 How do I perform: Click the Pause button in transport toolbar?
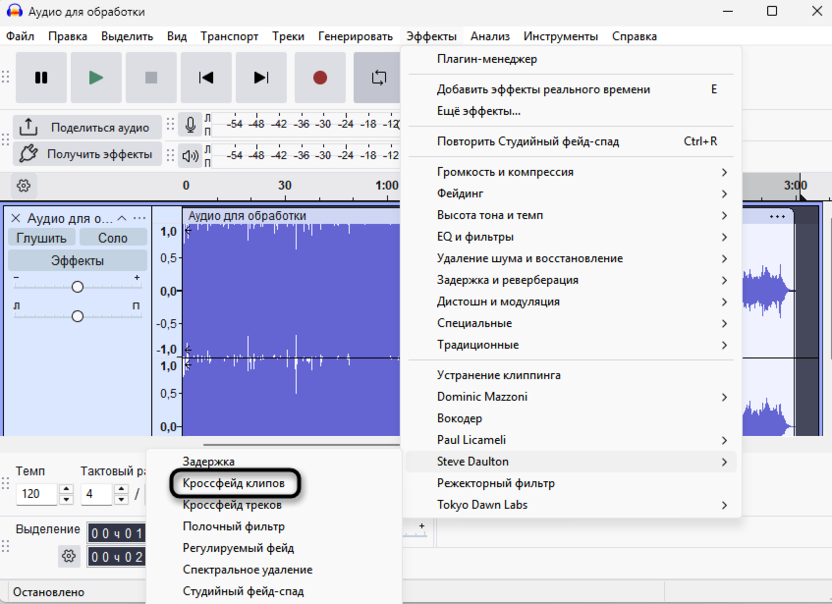(x=41, y=78)
